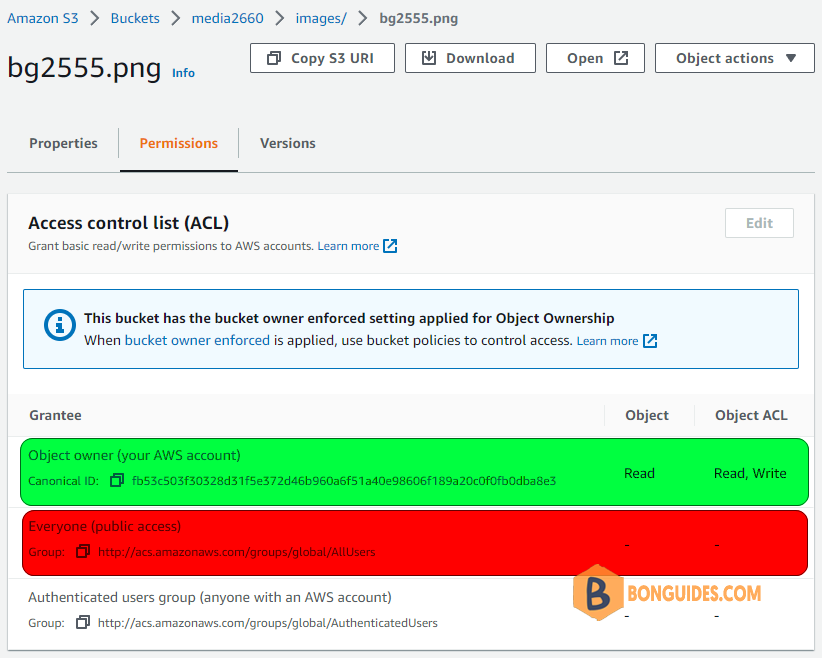
Task: Click the bucket owner enforced link
Action: (x=197, y=340)
